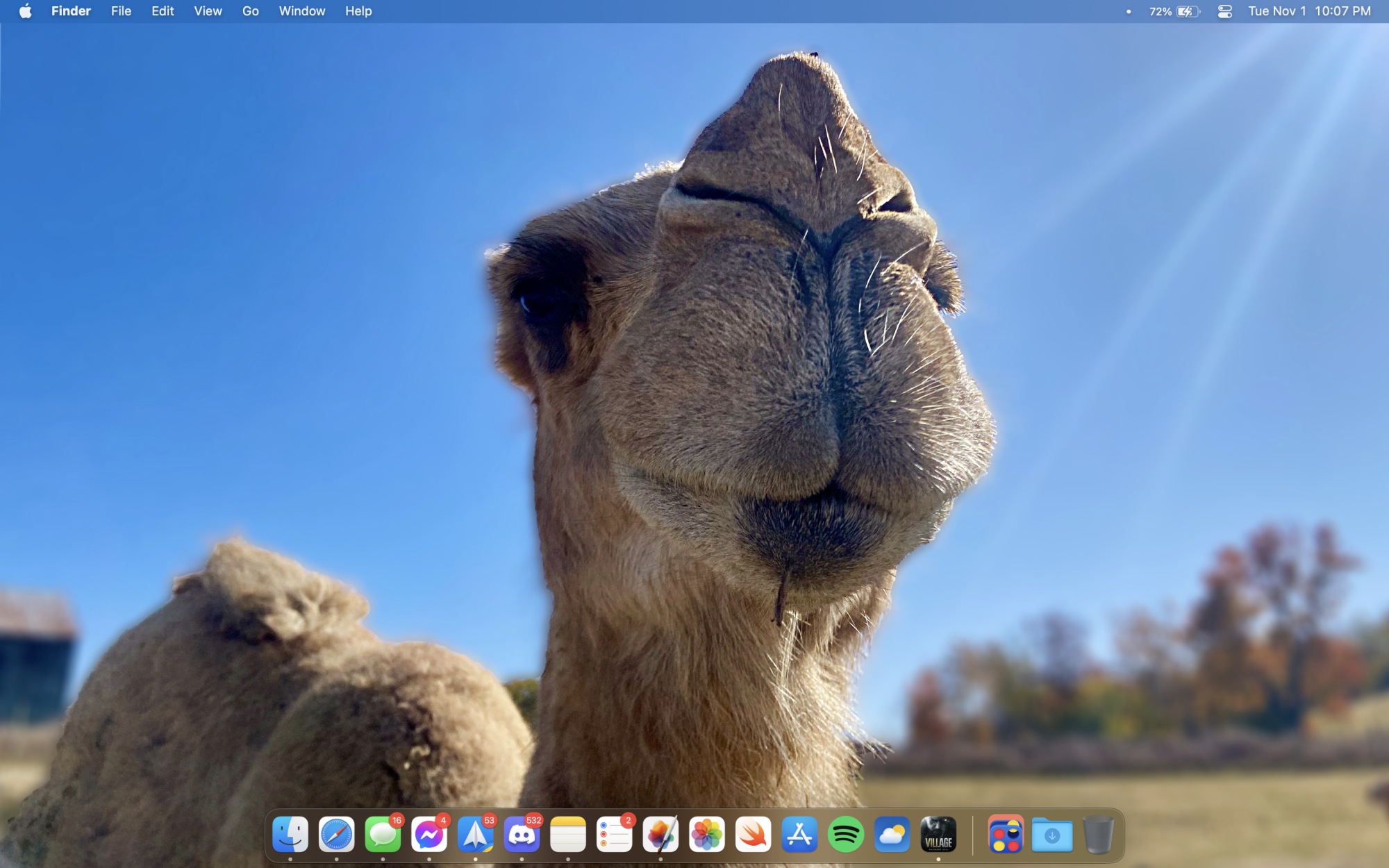Open the Spark mail app
The width and height of the screenshot is (1389, 868).
[476, 834]
